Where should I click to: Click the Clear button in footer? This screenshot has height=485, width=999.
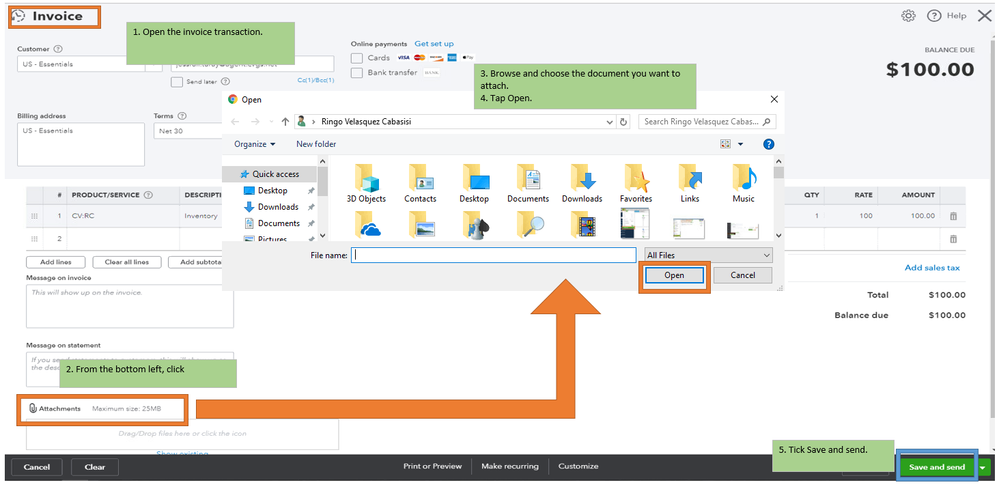click(x=94, y=467)
